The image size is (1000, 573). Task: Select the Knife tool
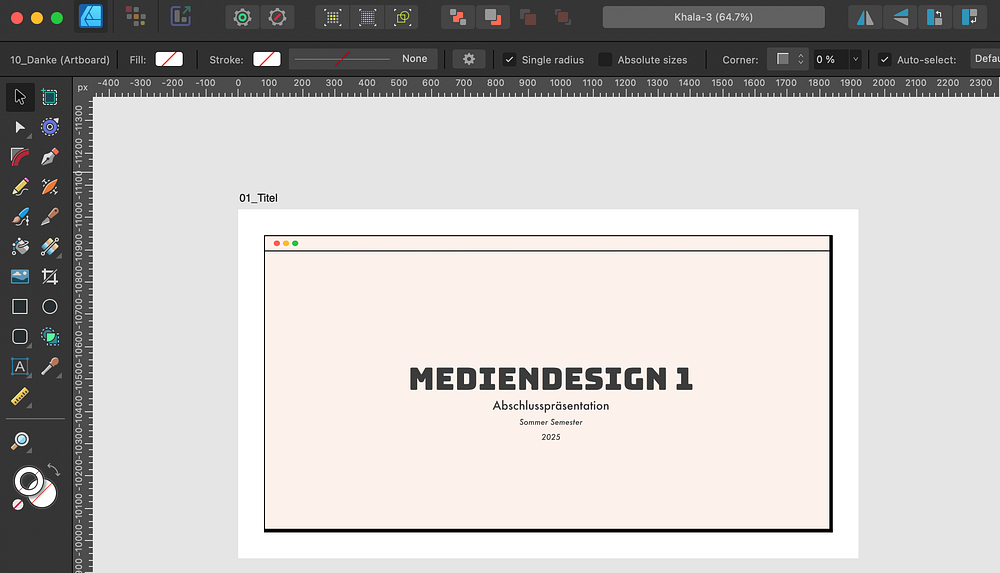(x=50, y=217)
